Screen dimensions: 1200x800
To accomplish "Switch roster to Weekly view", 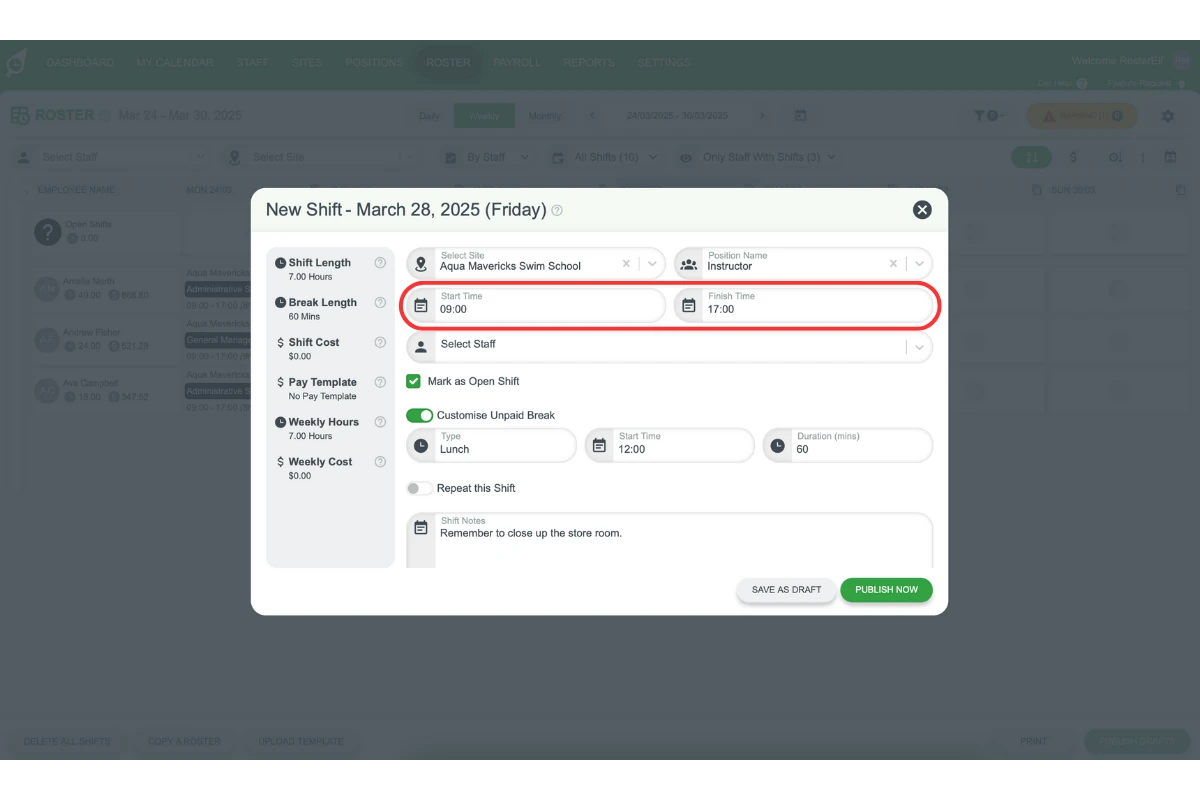I will (x=485, y=116).
